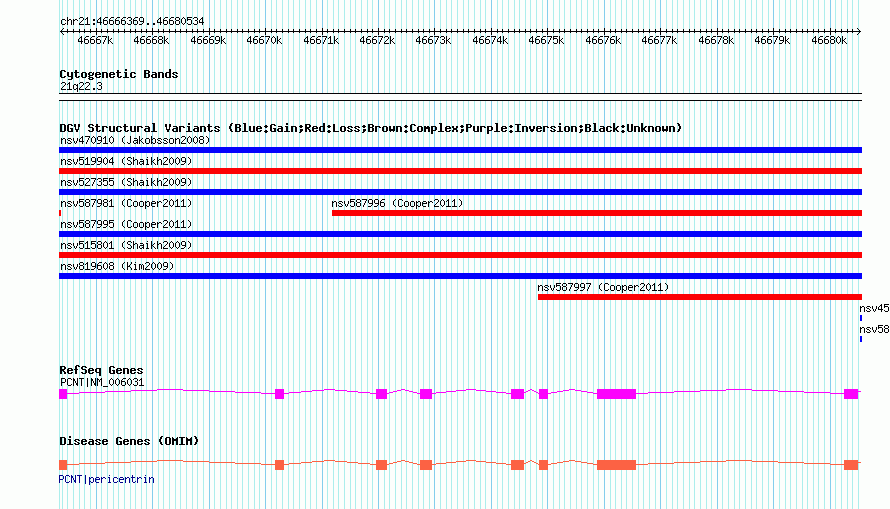This screenshot has width=890, height=509.
Task: Select the 46679k ruler label
Action: [x=772, y=41]
